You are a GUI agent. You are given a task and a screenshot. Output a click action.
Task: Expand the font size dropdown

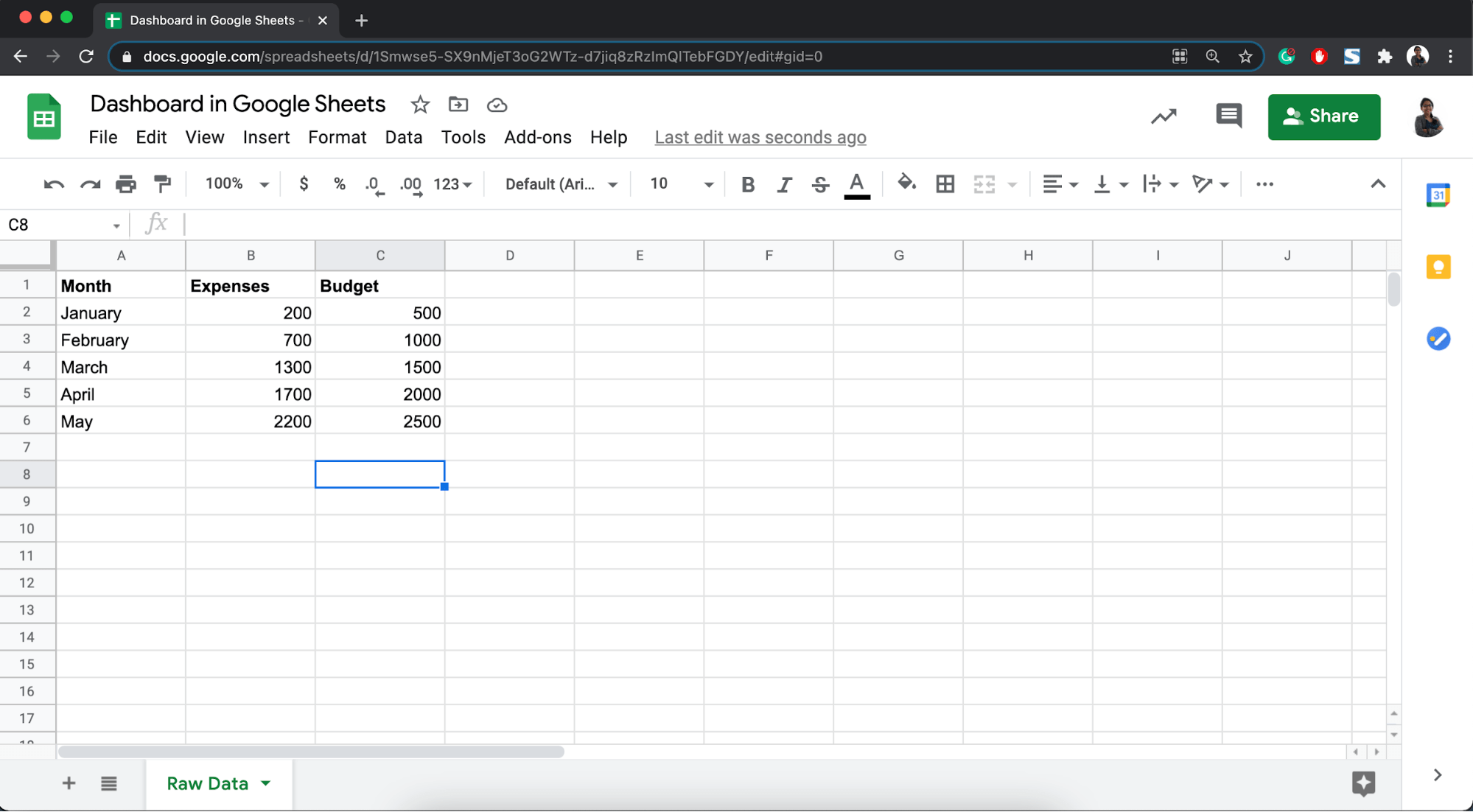(x=708, y=184)
